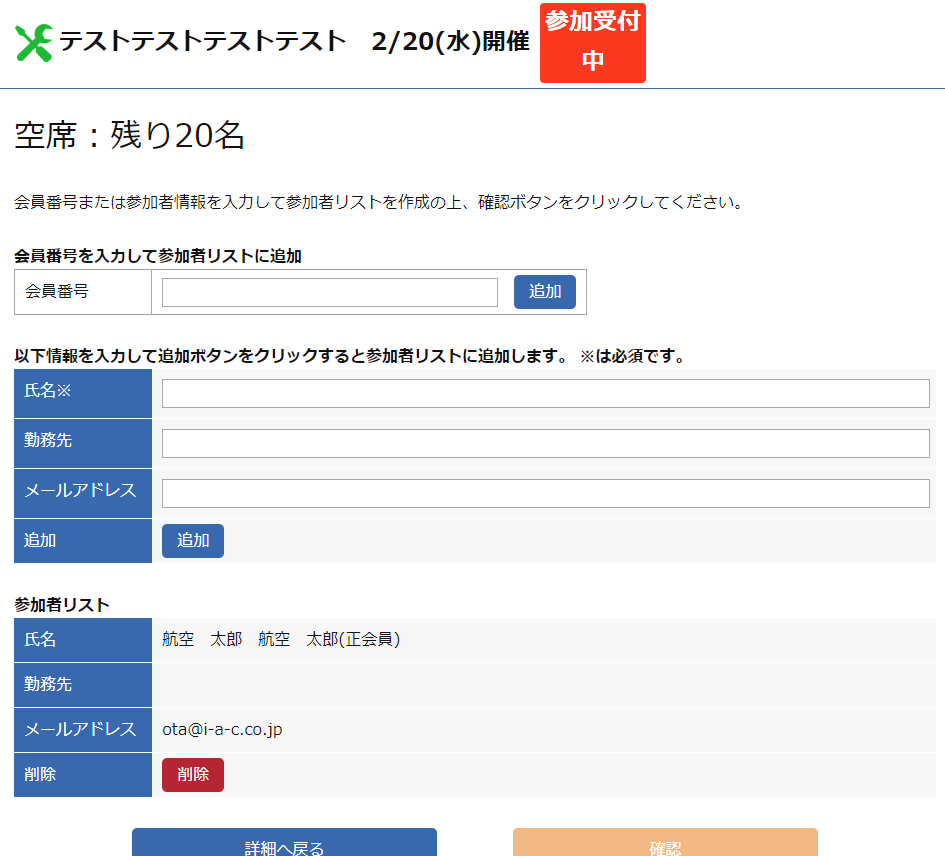945x856 pixels.
Task: Click the 詳細へ戻る button at bottom
Action: 284,845
